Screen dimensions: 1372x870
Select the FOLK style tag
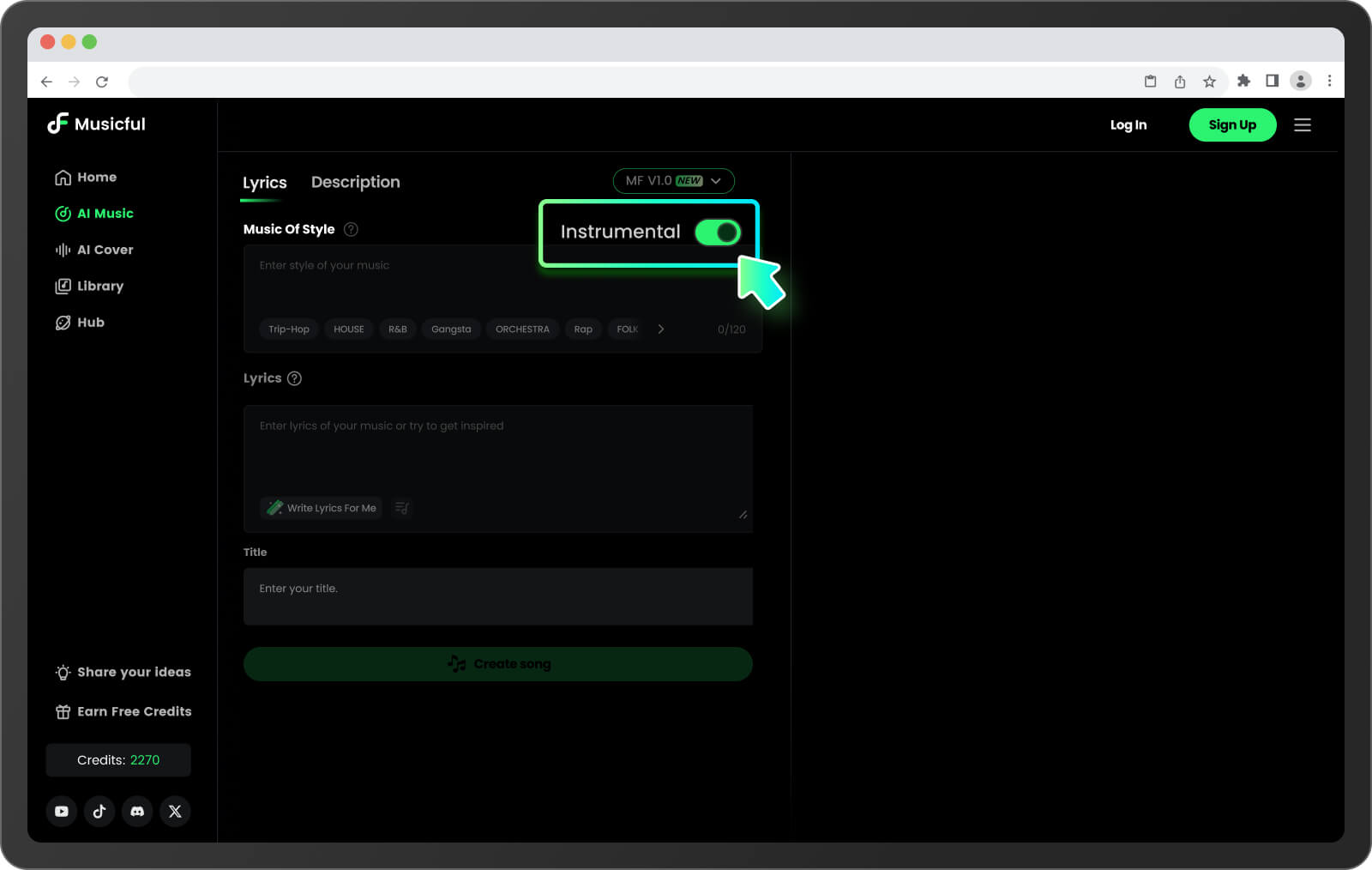tap(627, 329)
